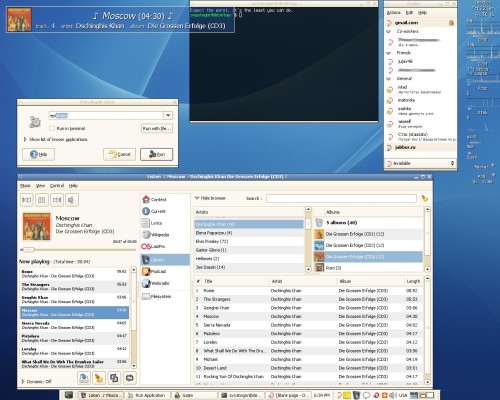The width and height of the screenshot is (500, 400).
Task: Click the Run Application gears icon
Action: 35,122
